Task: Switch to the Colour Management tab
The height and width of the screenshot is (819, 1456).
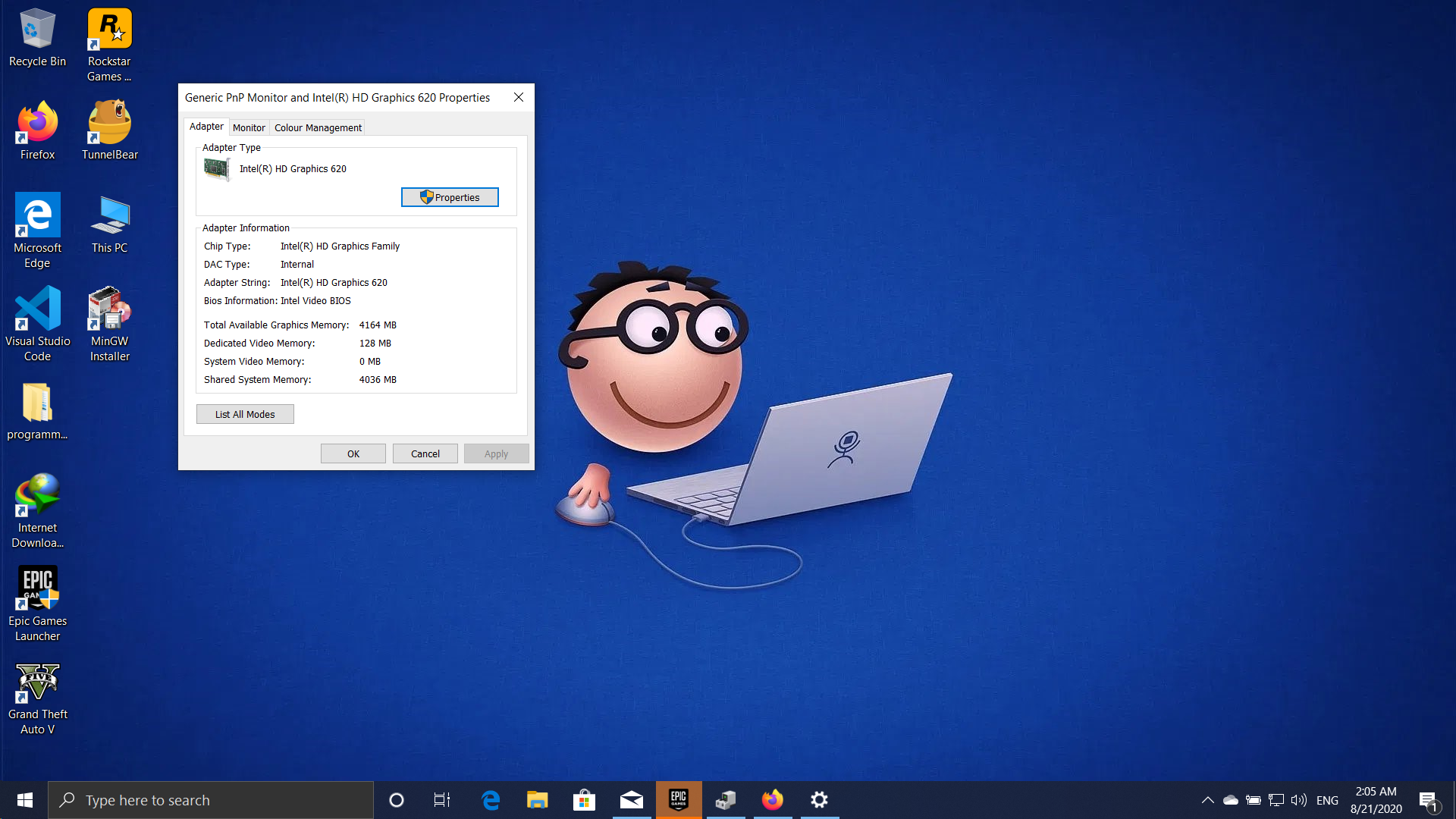Action: pyautogui.click(x=318, y=127)
